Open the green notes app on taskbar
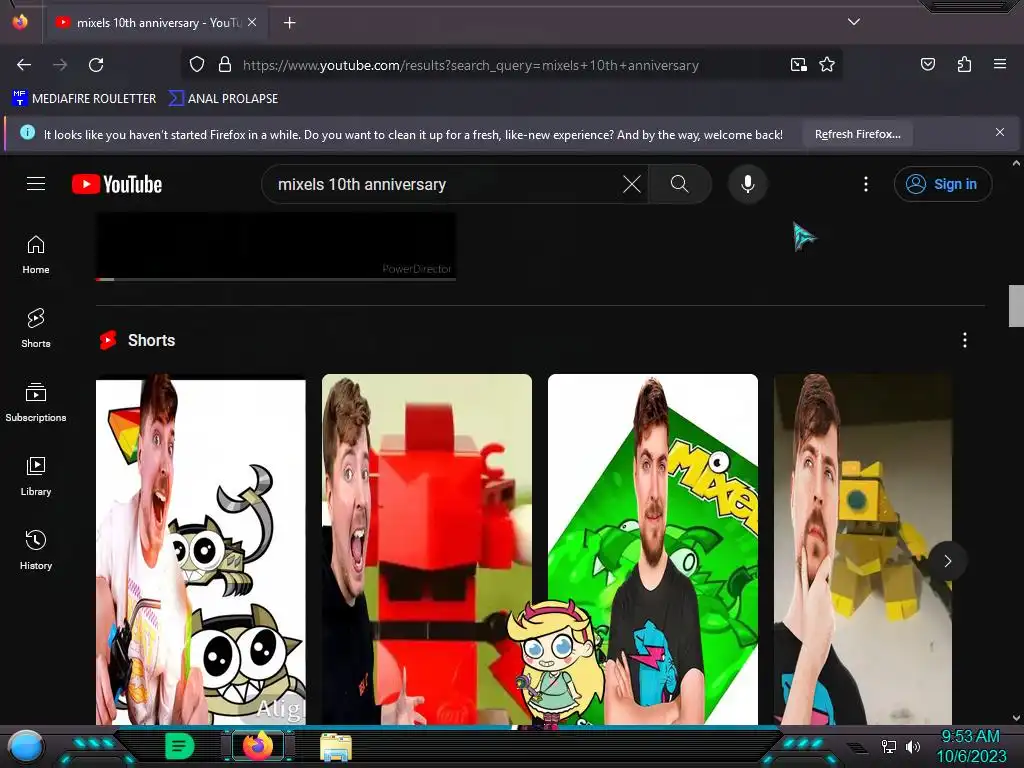This screenshot has height=768, width=1024. pyautogui.click(x=179, y=746)
